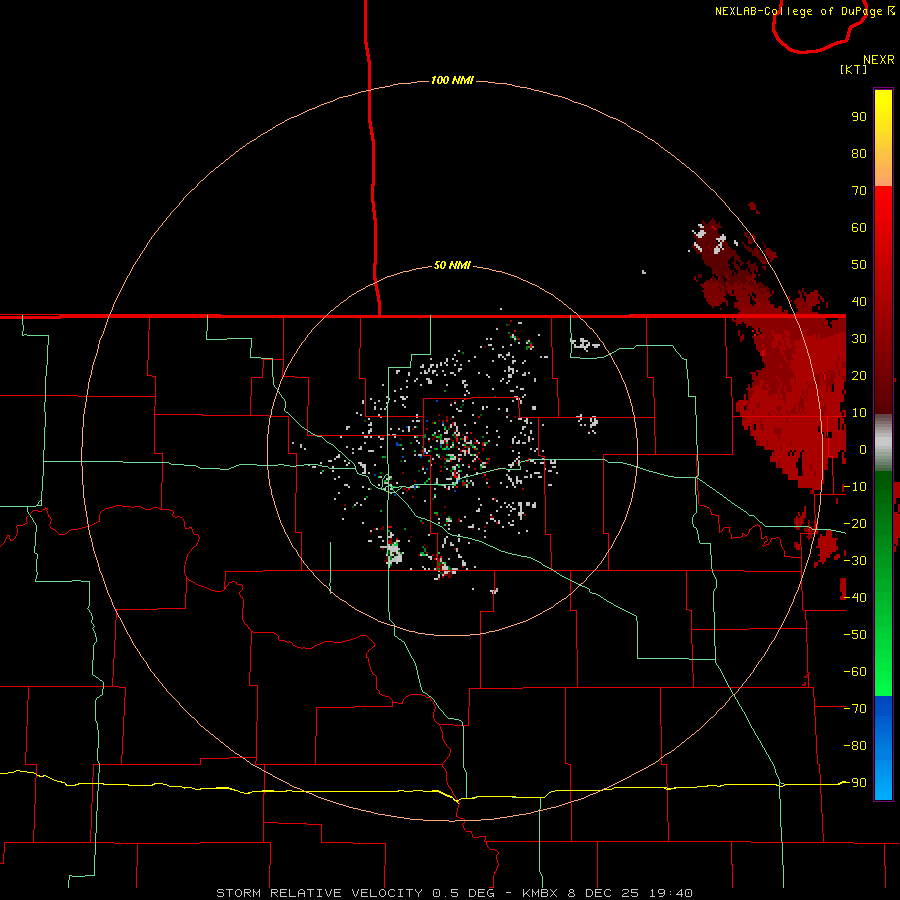This screenshot has width=900, height=900.
Task: Click the -70 value on velocity scale
Action: [x=855, y=709]
